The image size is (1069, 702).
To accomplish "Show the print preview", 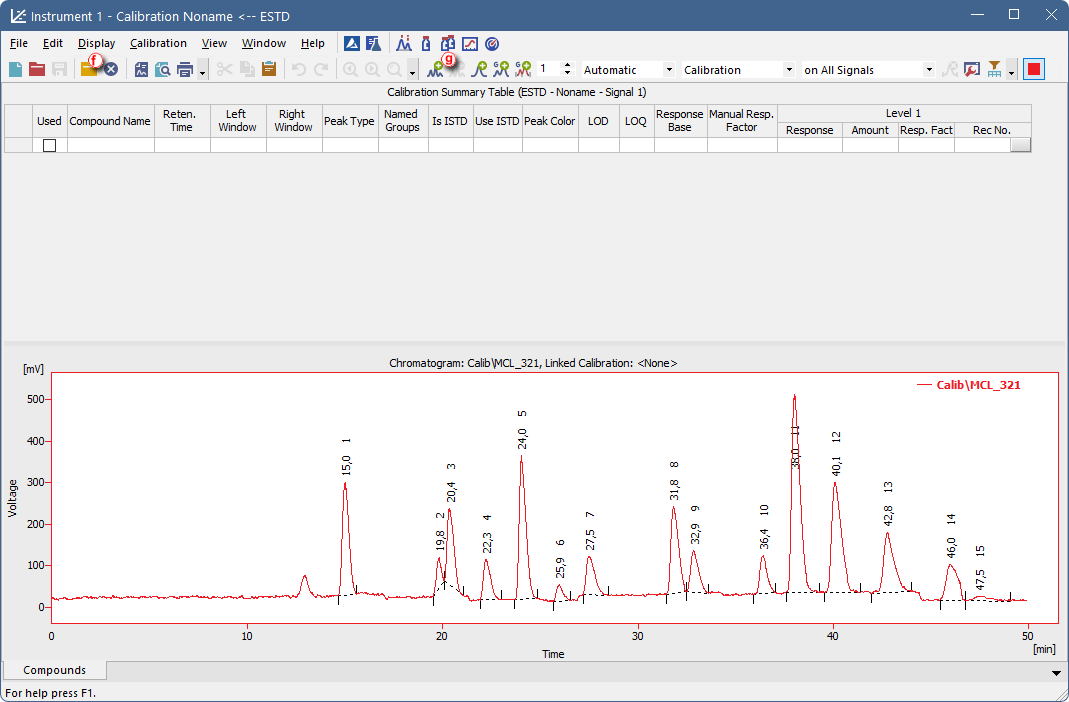I will pos(163,70).
